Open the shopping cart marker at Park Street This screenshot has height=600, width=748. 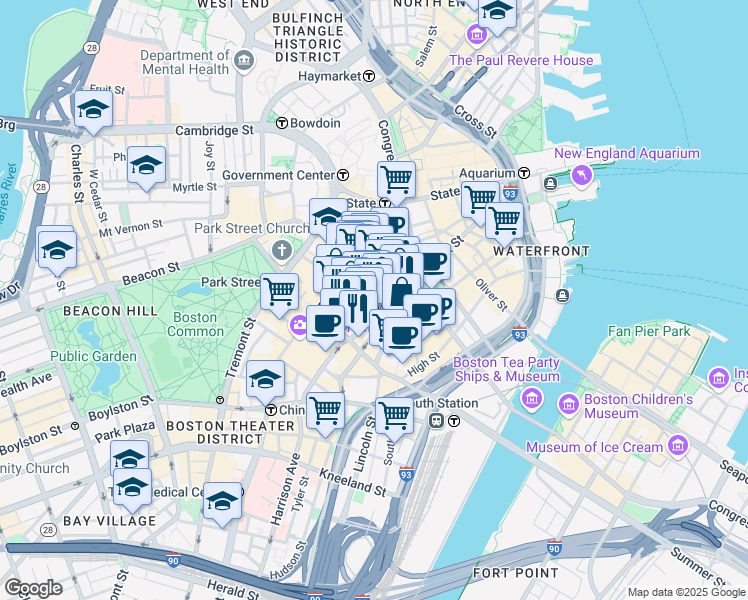coord(280,295)
